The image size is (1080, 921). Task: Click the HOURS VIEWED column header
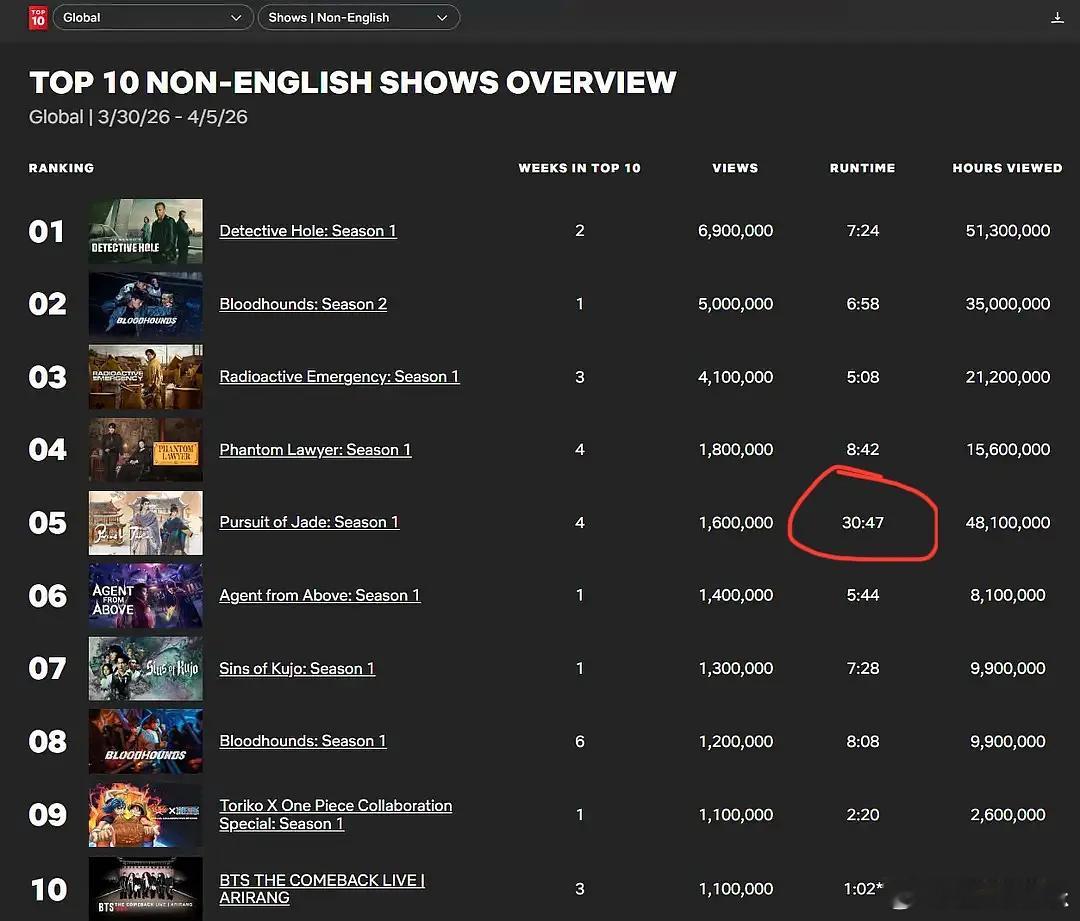[x=1007, y=168]
